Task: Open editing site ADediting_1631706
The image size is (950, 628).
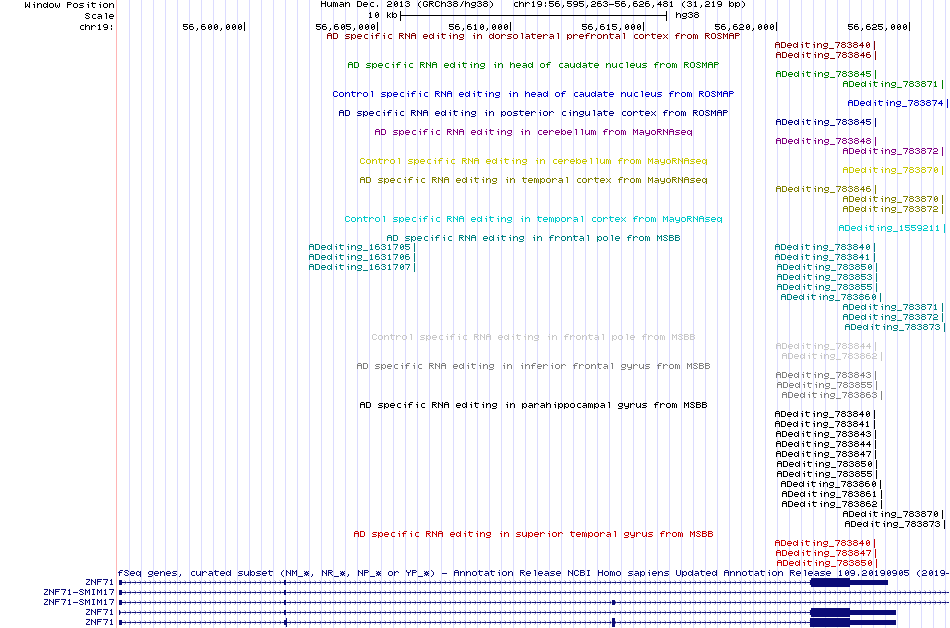Action: click(x=362, y=257)
